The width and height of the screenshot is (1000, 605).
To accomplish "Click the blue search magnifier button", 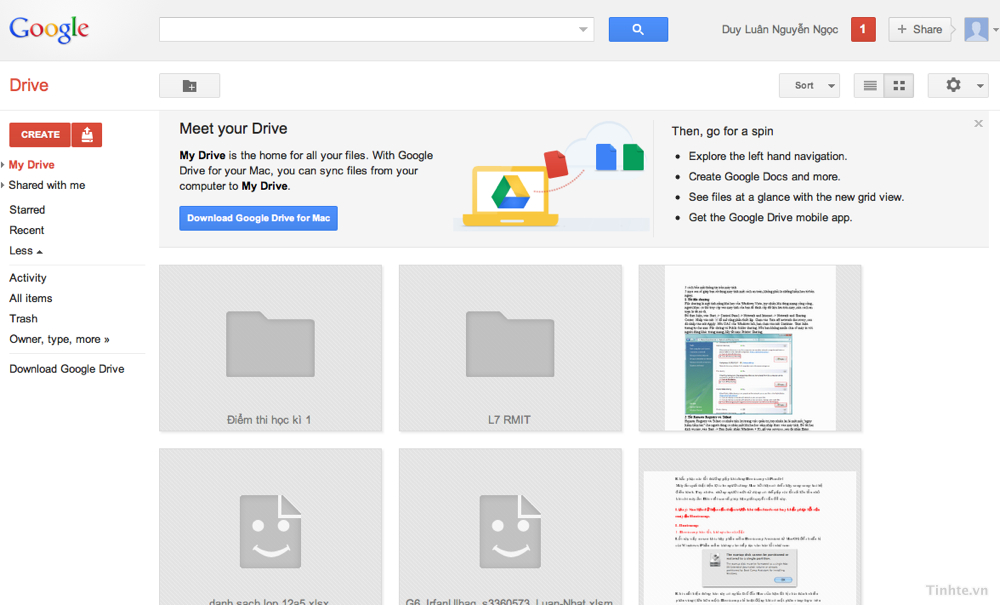I will point(638,29).
